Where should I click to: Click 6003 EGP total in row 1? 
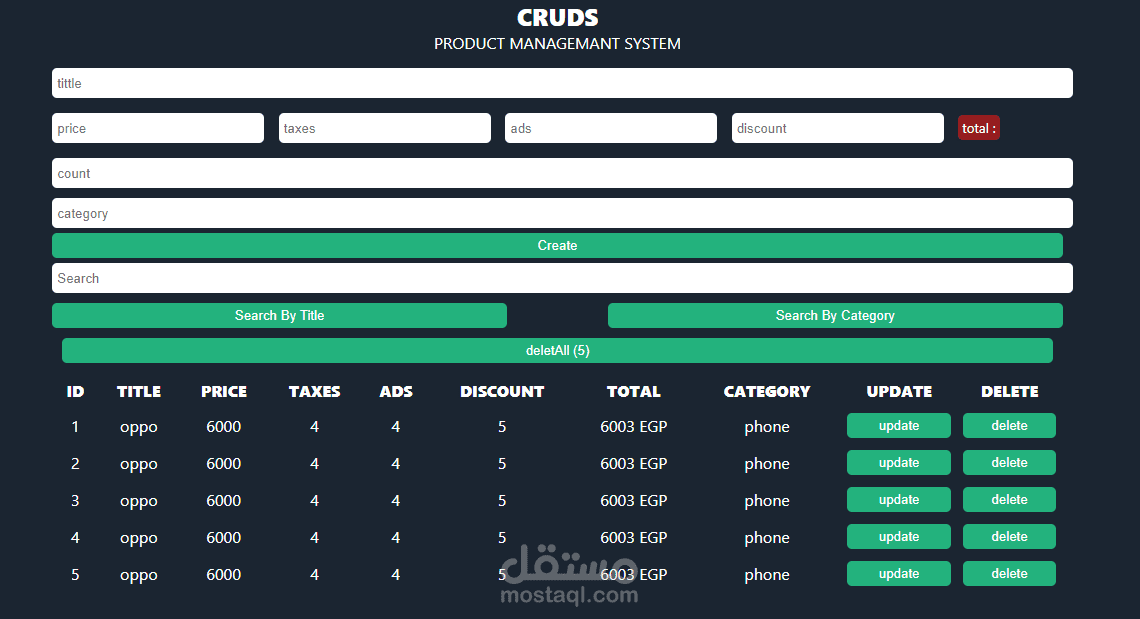coord(633,426)
